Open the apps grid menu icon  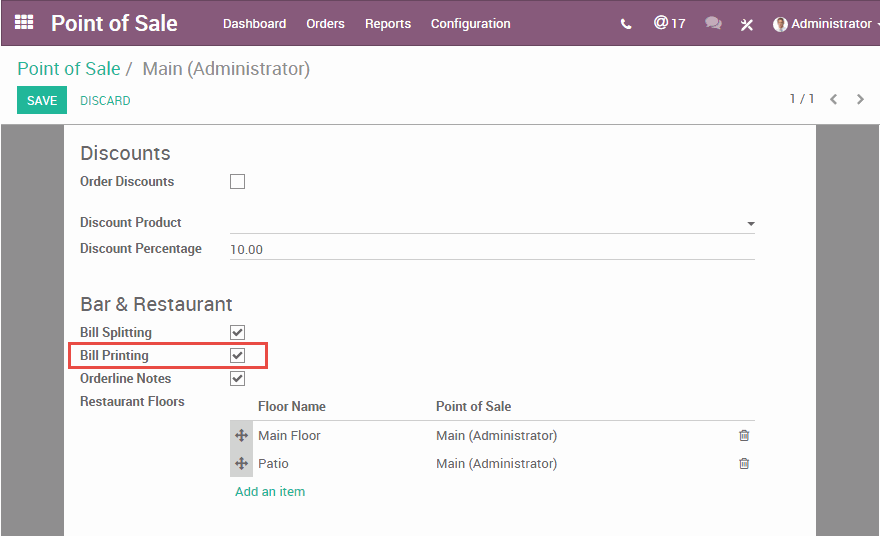(x=24, y=22)
